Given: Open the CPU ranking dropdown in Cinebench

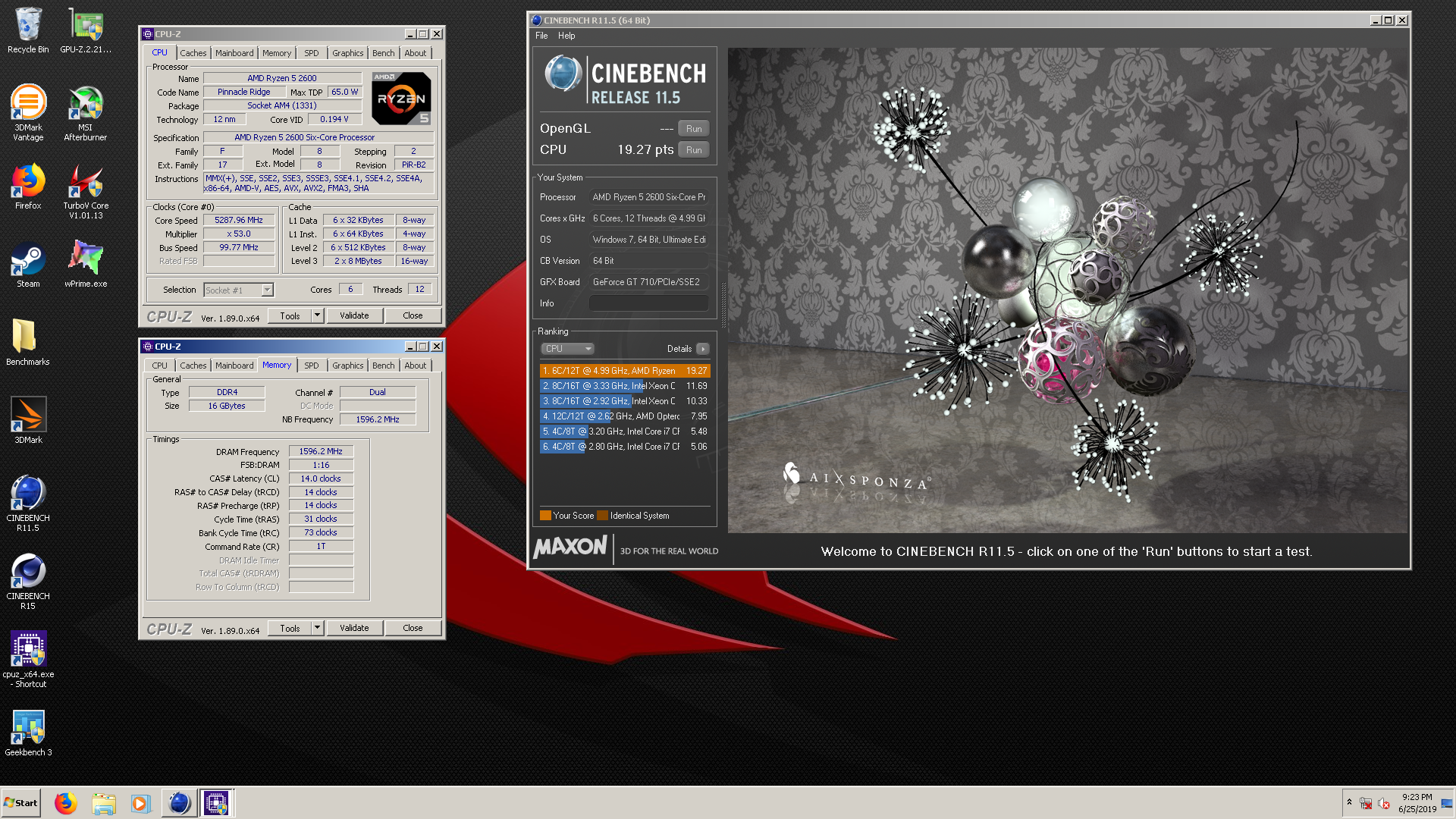Looking at the screenshot, I should 568,349.
